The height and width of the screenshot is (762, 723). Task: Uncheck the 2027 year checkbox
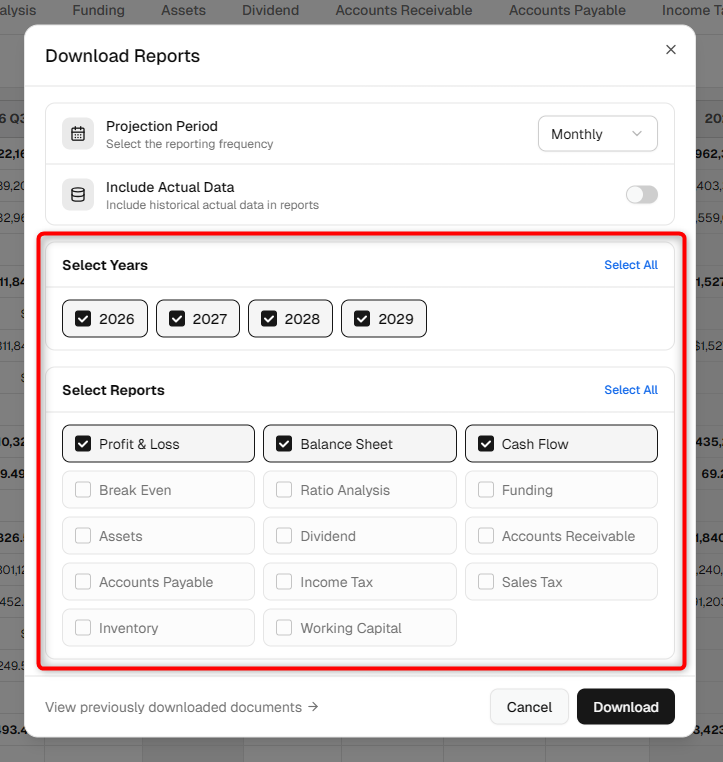coord(177,319)
